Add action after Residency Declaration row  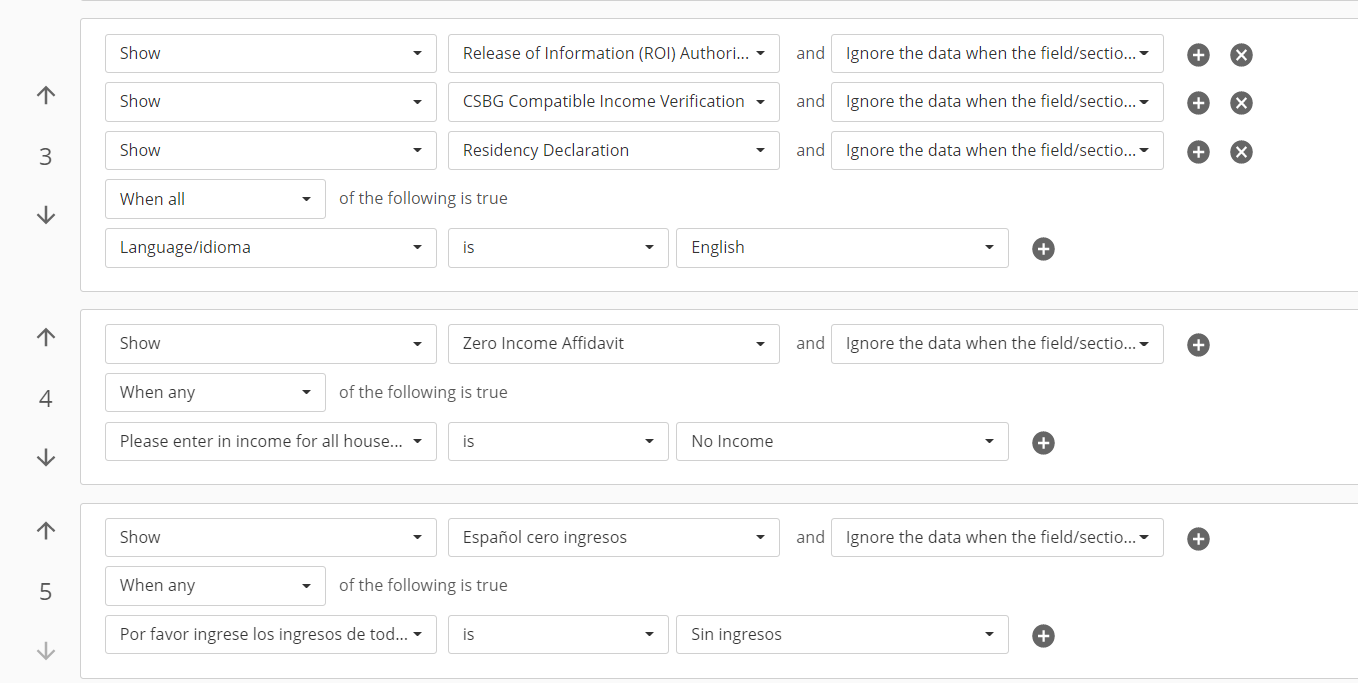[x=1198, y=152]
